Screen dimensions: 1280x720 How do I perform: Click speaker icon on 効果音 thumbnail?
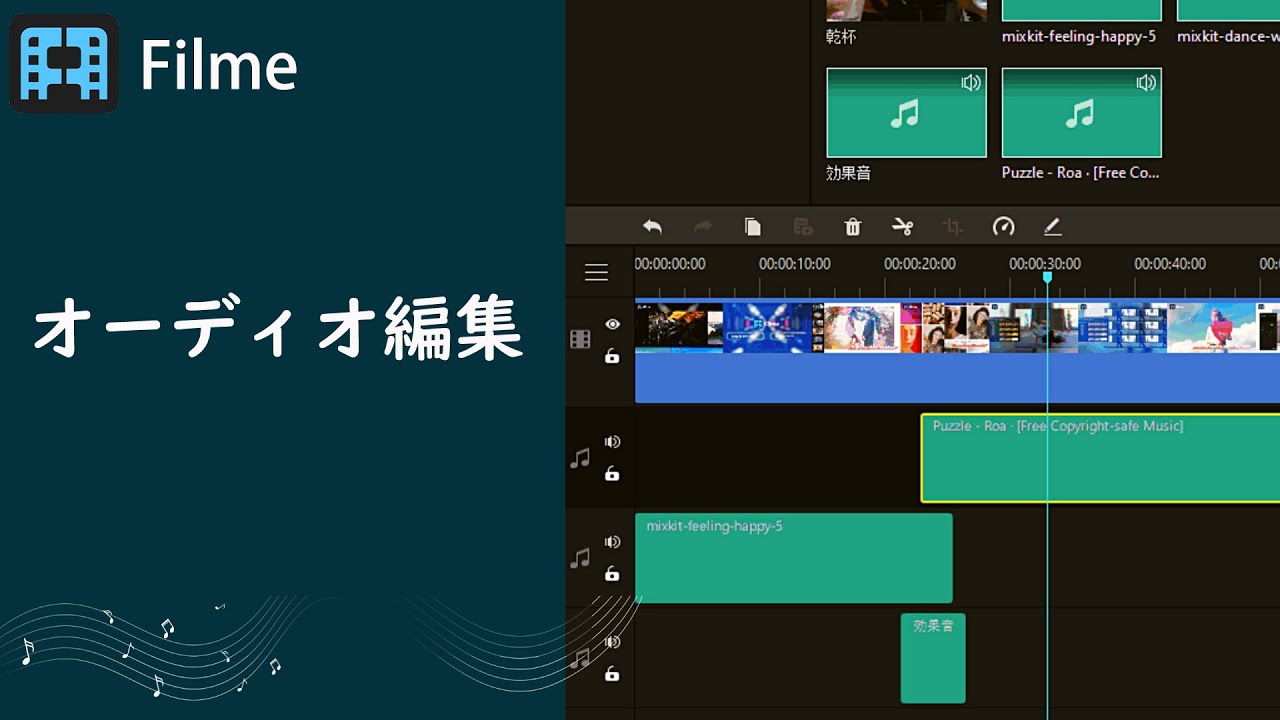coord(971,83)
